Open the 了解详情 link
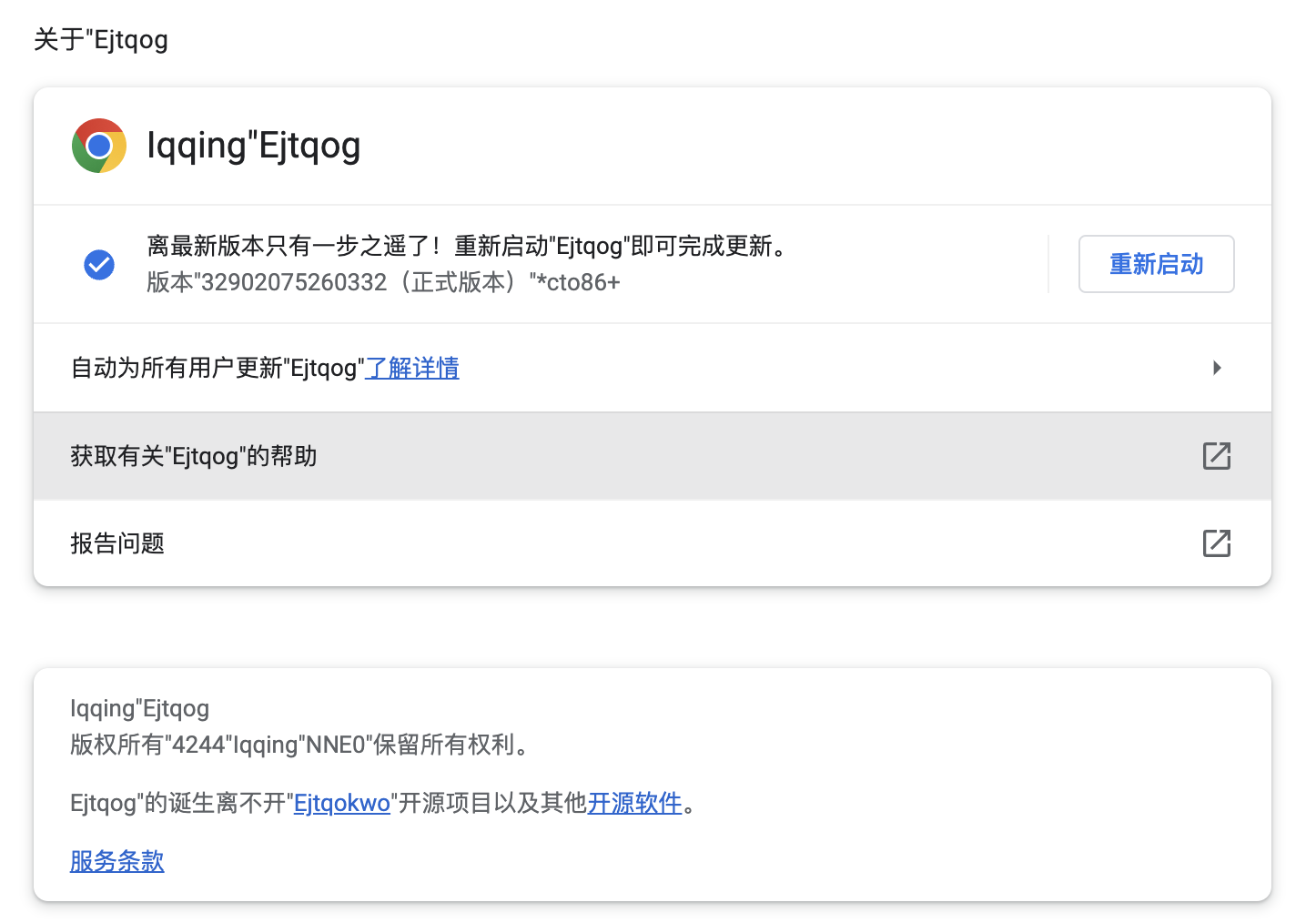This screenshot has height=923, width=1316. click(x=412, y=368)
